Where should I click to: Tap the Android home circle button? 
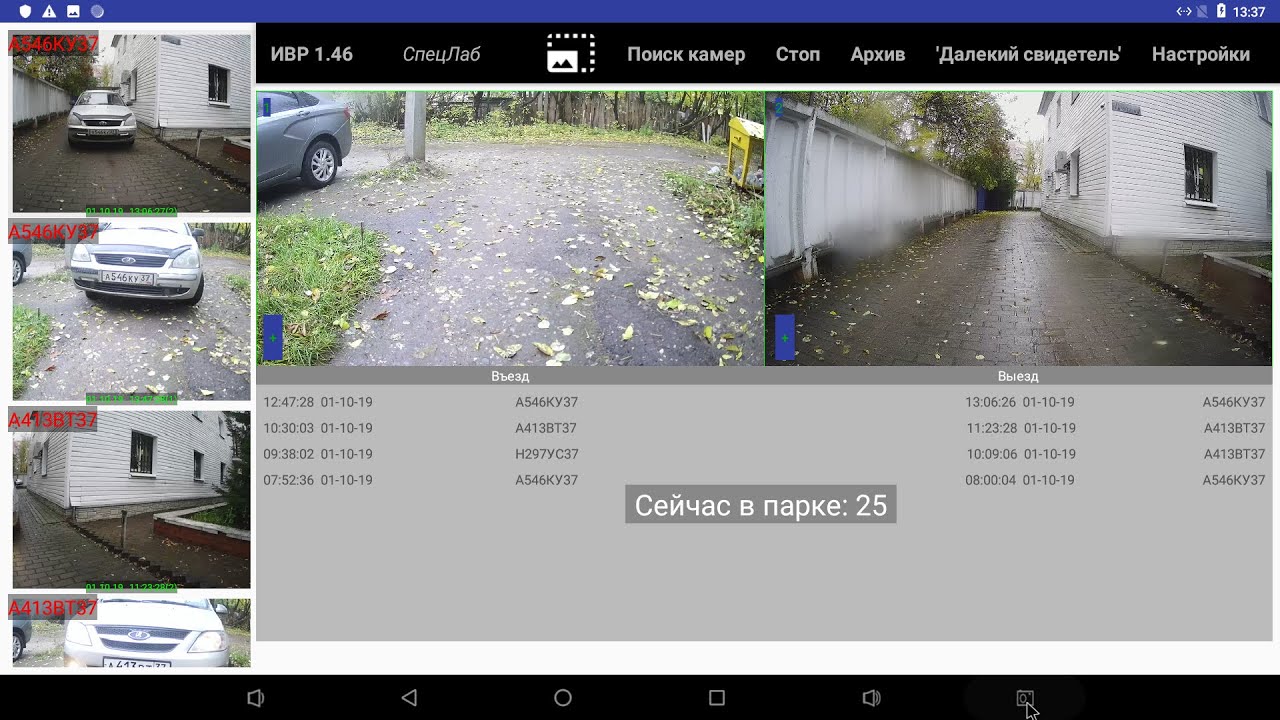tap(562, 698)
